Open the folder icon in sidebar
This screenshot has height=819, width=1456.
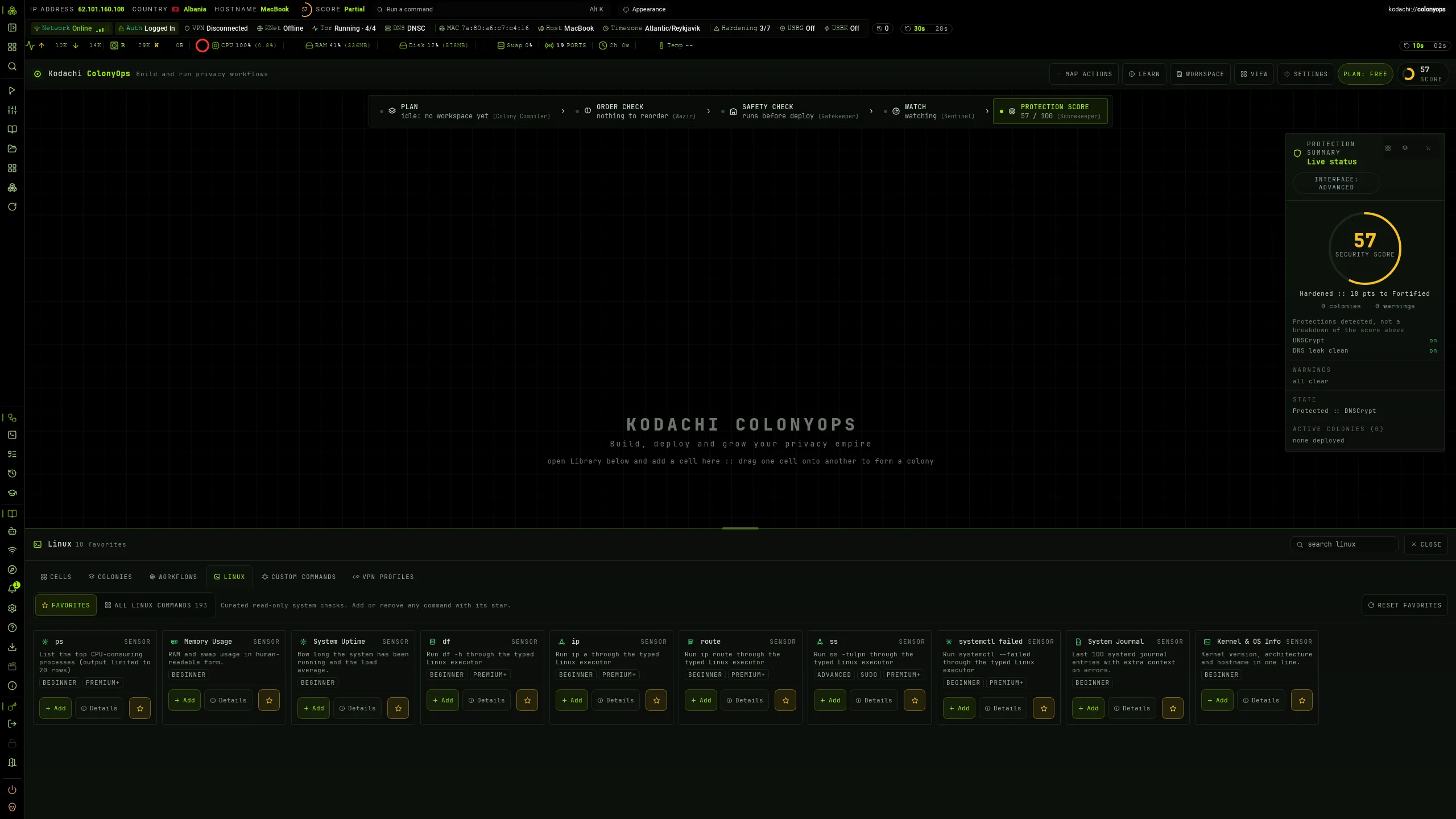(12, 148)
